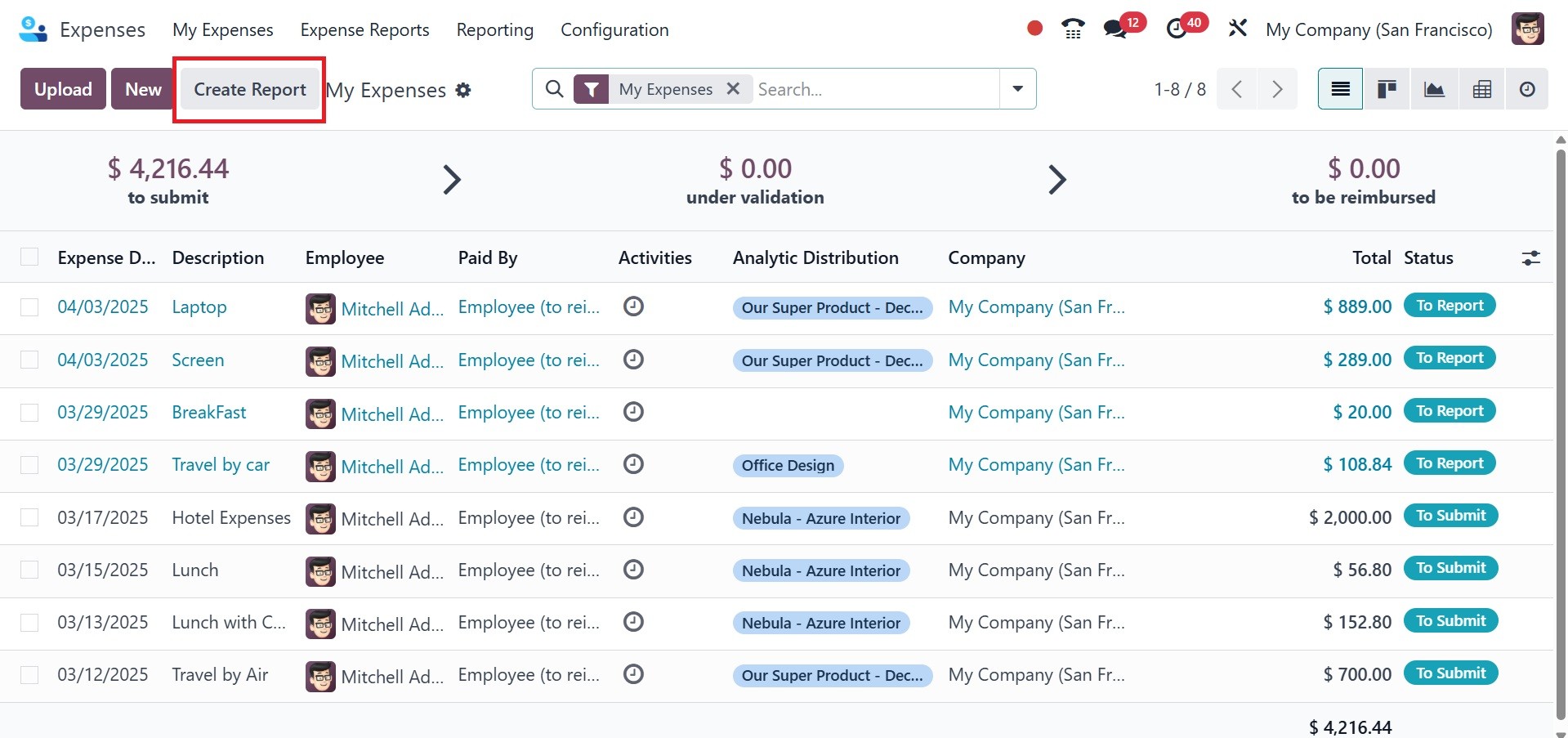Open optional columns settings toggle
The height and width of the screenshot is (738, 1568).
click(x=1530, y=258)
